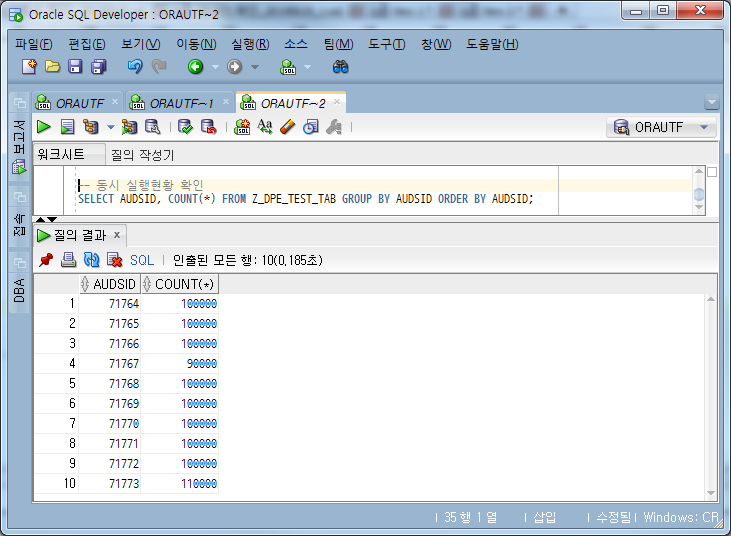Click the Redo arrow icon

159,67
